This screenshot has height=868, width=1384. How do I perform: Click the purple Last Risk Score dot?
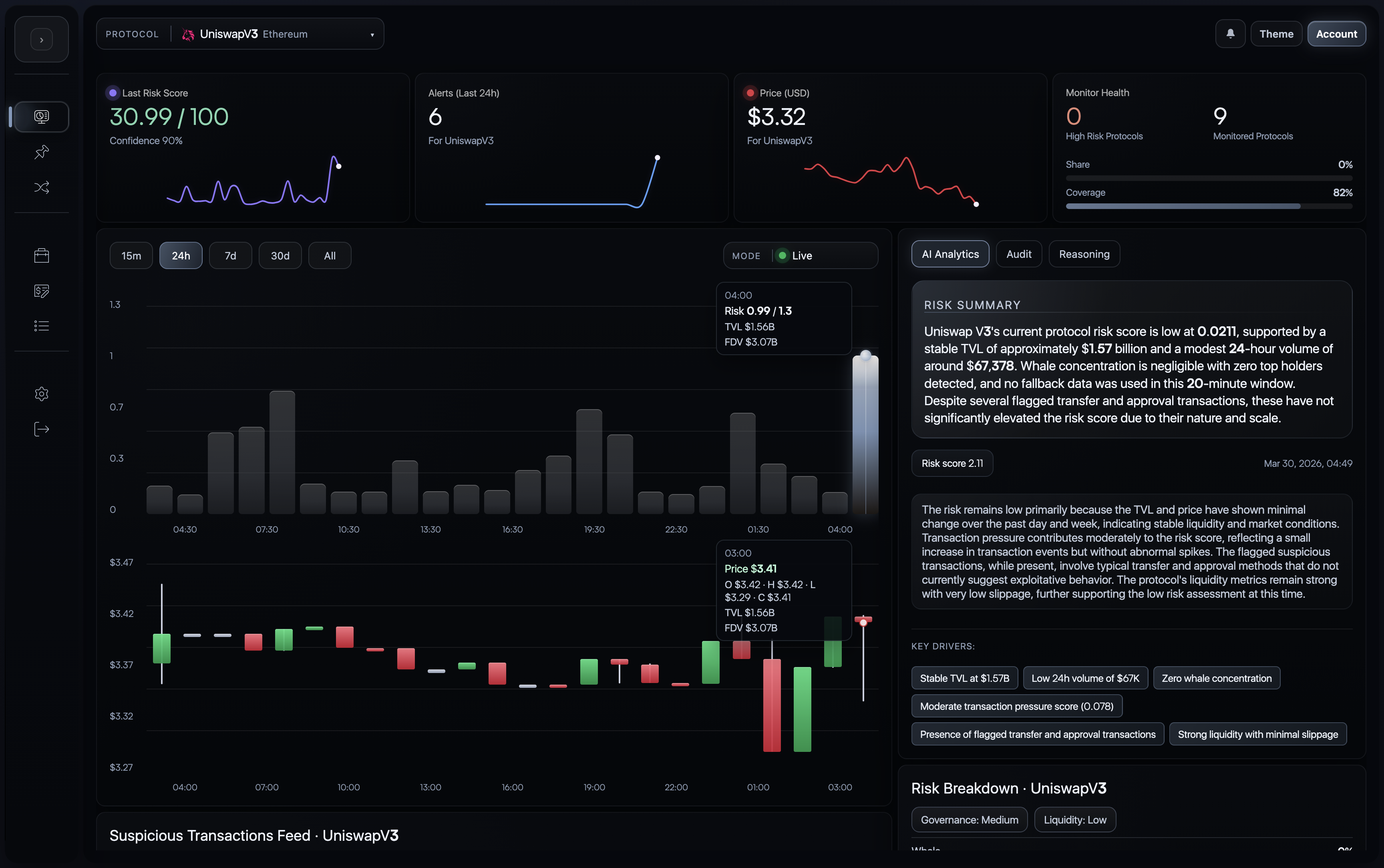pos(113,93)
